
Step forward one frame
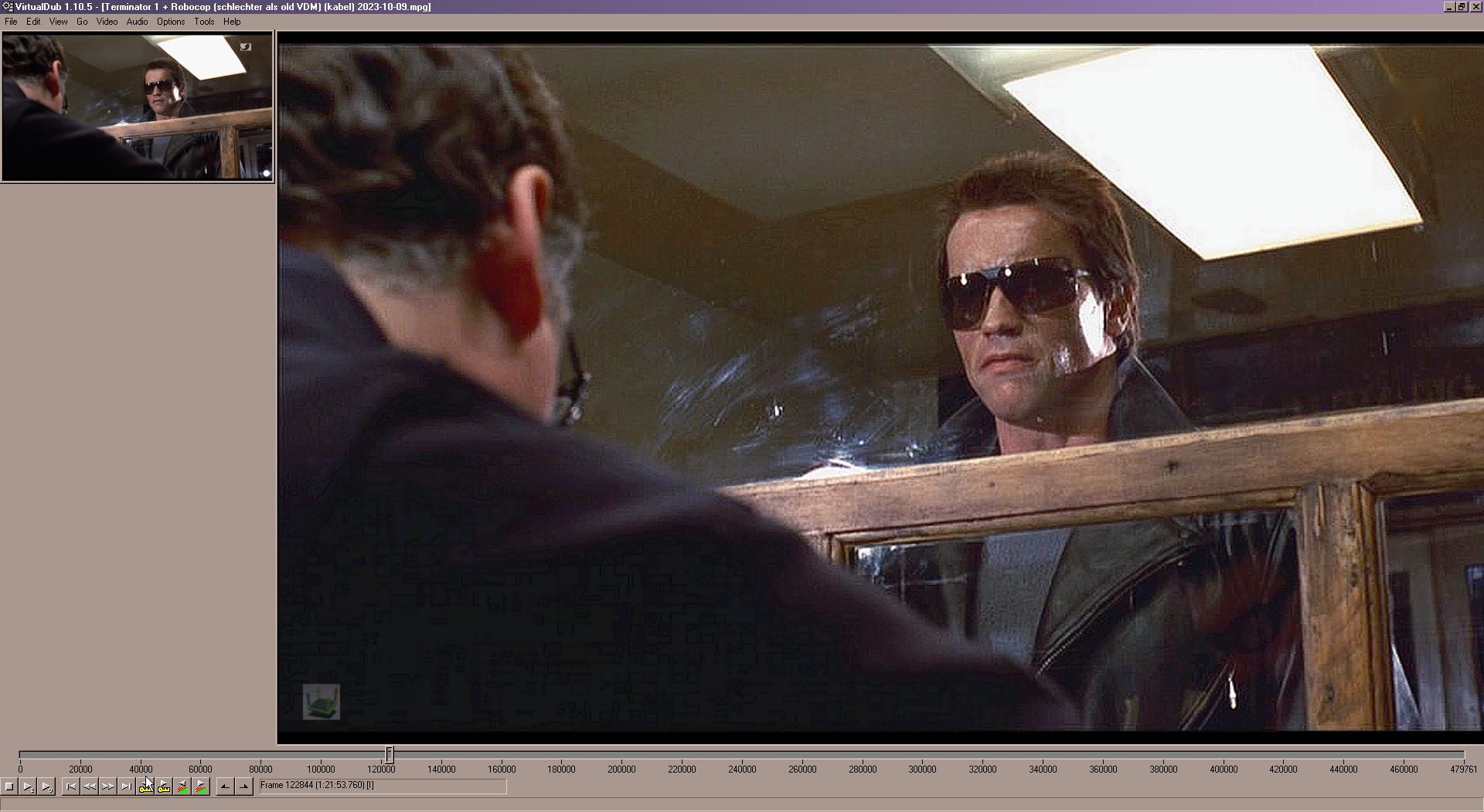[x=108, y=787]
